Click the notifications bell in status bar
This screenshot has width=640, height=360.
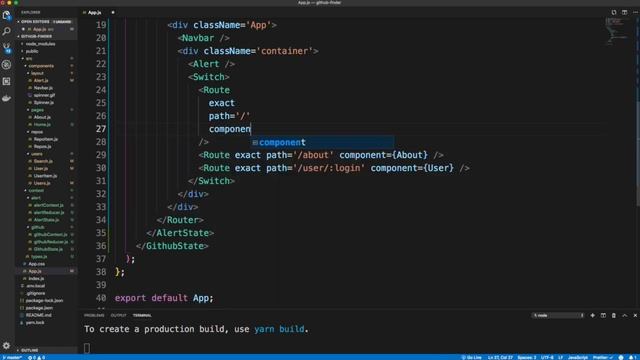(x=632, y=358)
